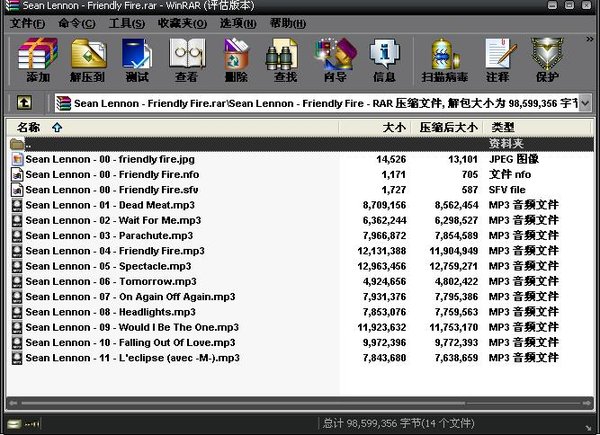The image size is (600, 435).
Task: Sort by 大小 column header
Action: coord(375,127)
